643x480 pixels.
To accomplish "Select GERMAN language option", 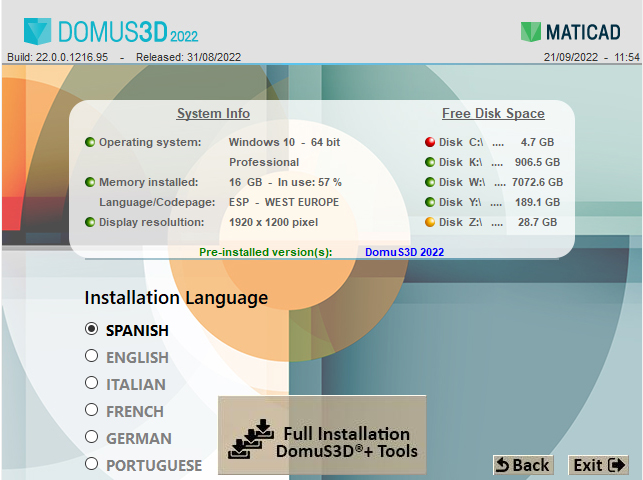I will [x=91, y=437].
